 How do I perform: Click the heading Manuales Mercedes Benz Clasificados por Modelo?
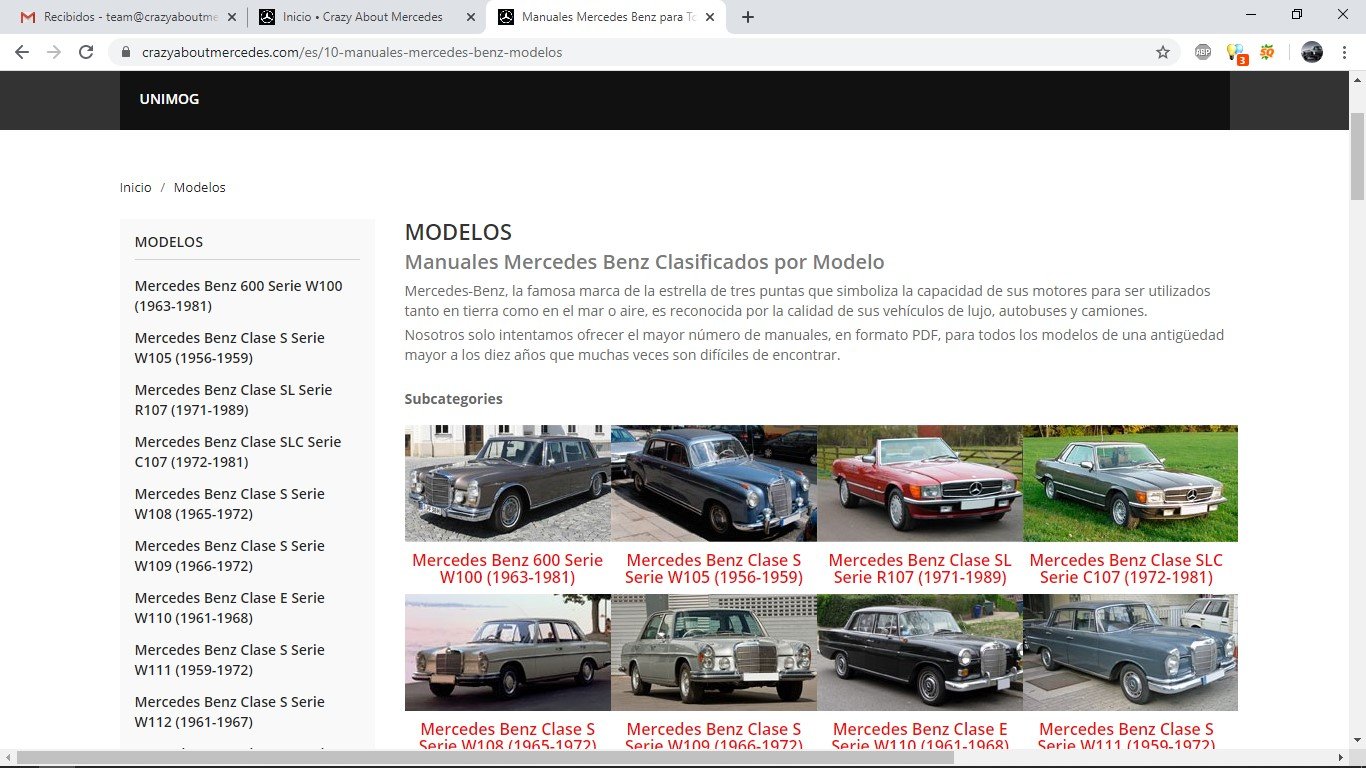644,262
